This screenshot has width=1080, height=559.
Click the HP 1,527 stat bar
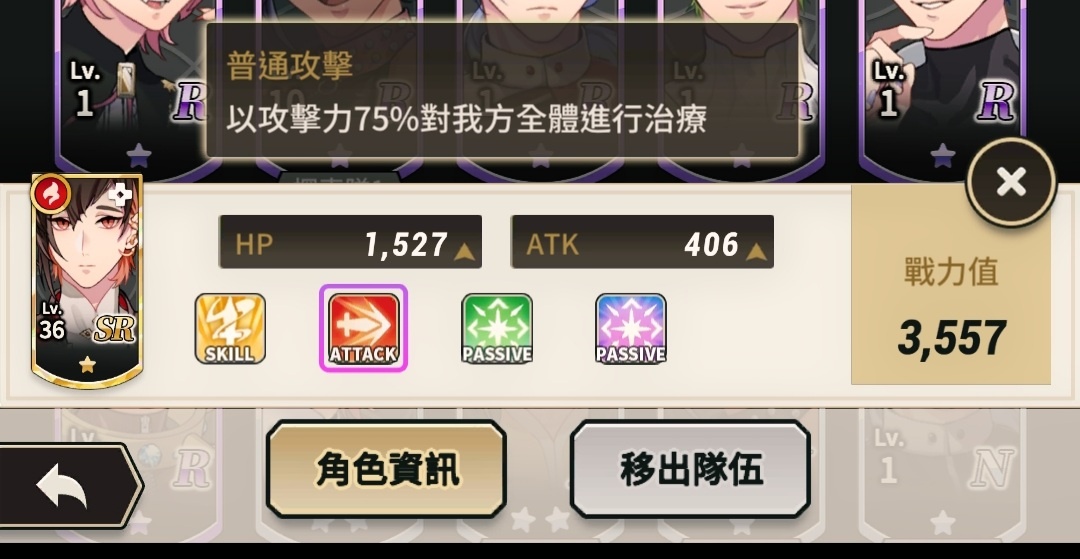pyautogui.click(x=350, y=242)
